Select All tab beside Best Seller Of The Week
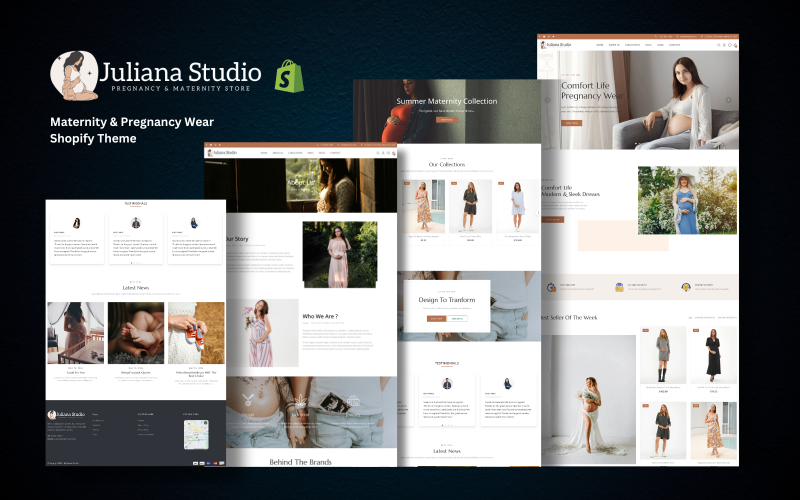This screenshot has width=800, height=500. point(690,317)
